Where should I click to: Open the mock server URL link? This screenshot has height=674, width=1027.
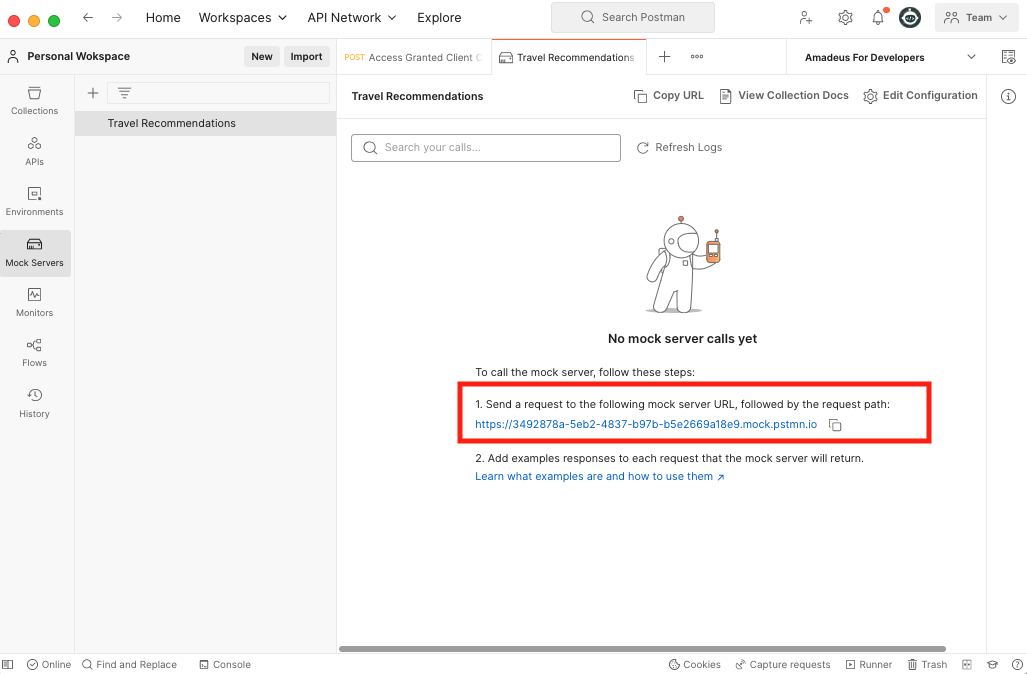pyautogui.click(x=646, y=424)
